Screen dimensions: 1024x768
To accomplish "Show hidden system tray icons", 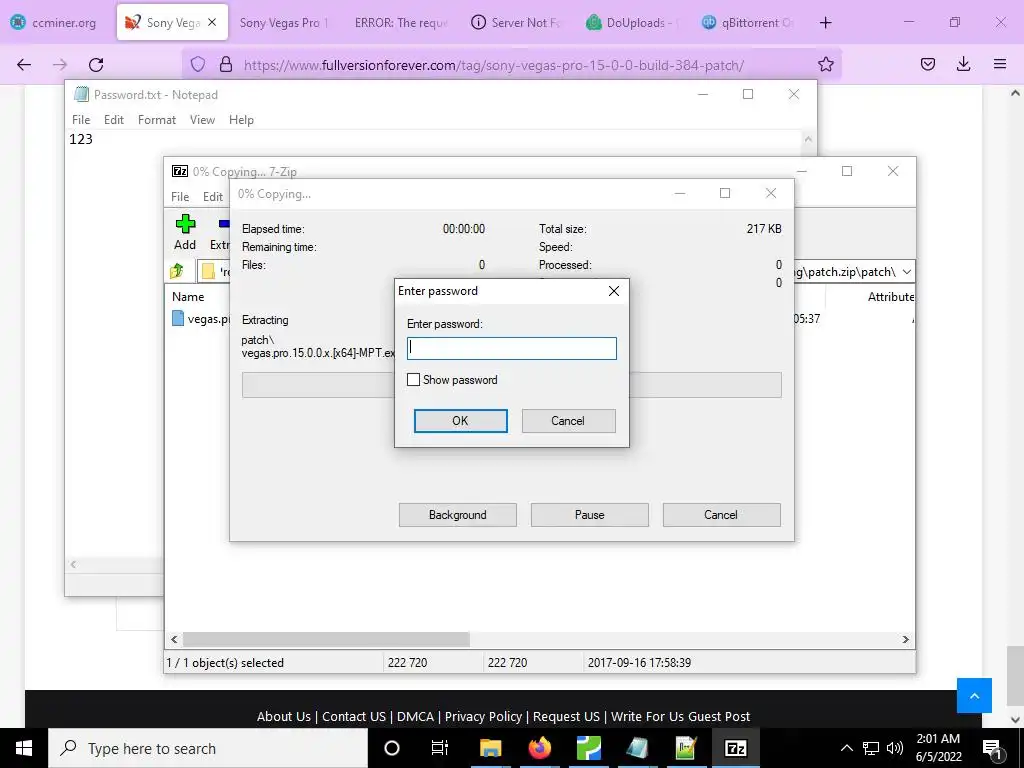I will [x=846, y=748].
